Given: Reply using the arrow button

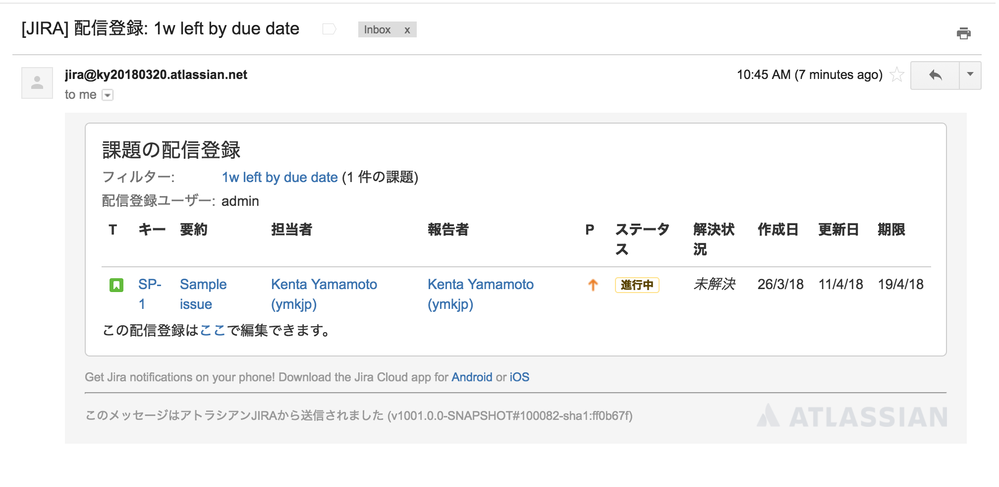Looking at the screenshot, I should [935, 75].
